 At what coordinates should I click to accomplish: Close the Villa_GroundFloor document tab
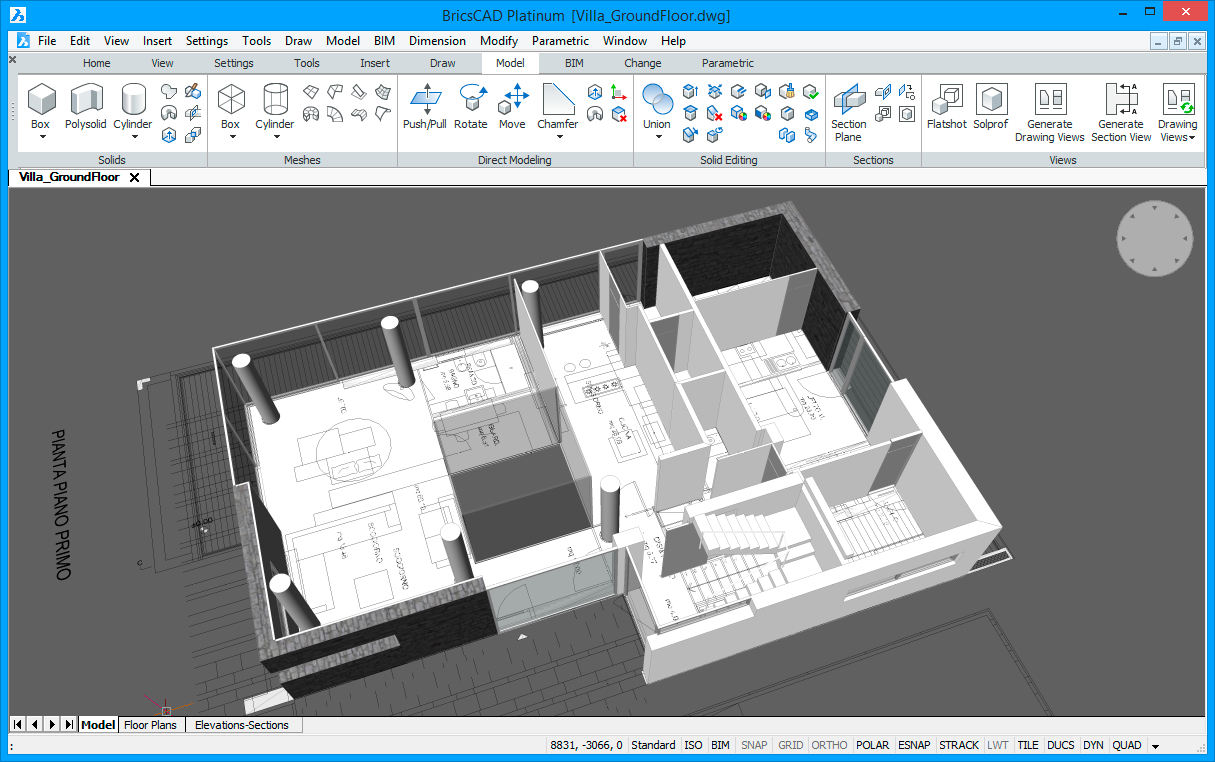point(134,178)
